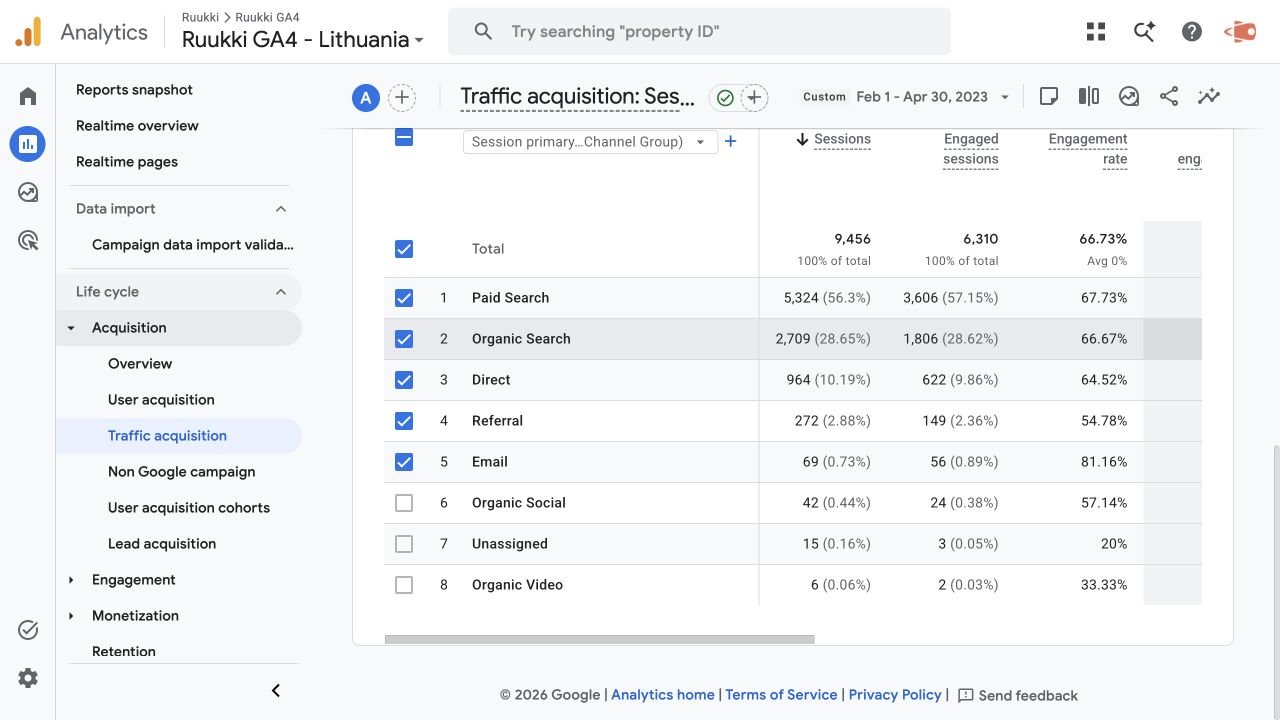Check the Organic Video row checkbox
Image resolution: width=1280 pixels, height=720 pixels.
point(404,585)
